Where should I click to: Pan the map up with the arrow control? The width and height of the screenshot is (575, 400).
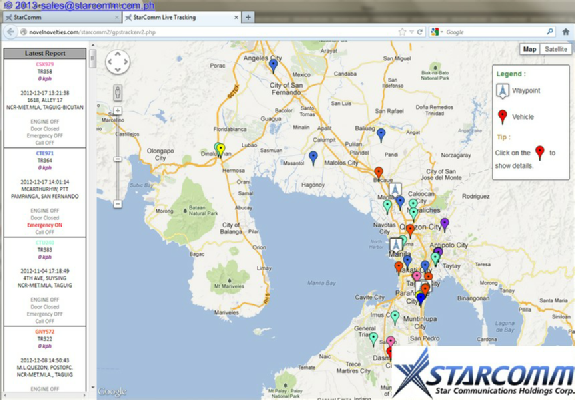pyautogui.click(x=117, y=55)
